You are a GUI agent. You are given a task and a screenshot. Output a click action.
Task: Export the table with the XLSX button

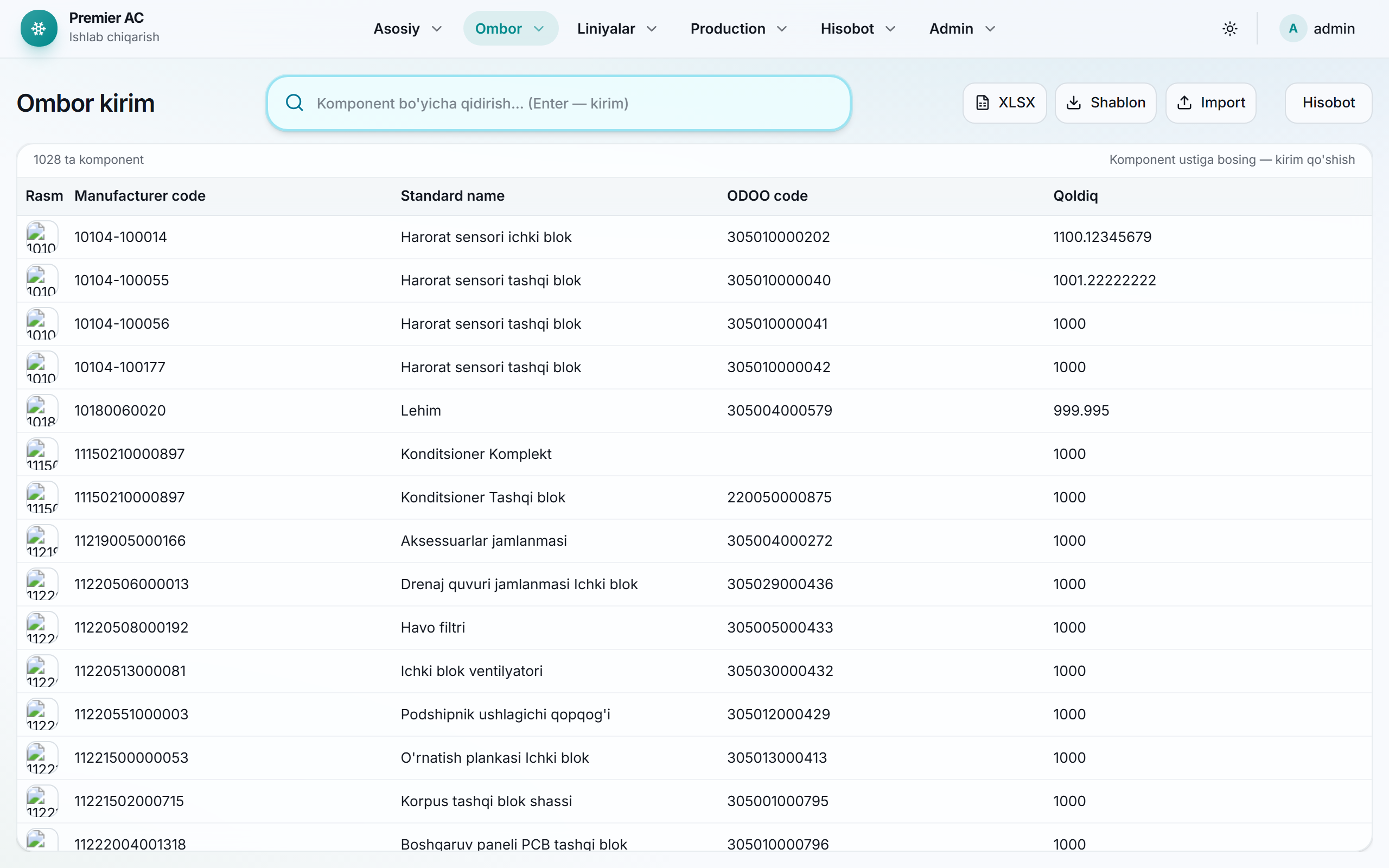pyautogui.click(x=1004, y=103)
